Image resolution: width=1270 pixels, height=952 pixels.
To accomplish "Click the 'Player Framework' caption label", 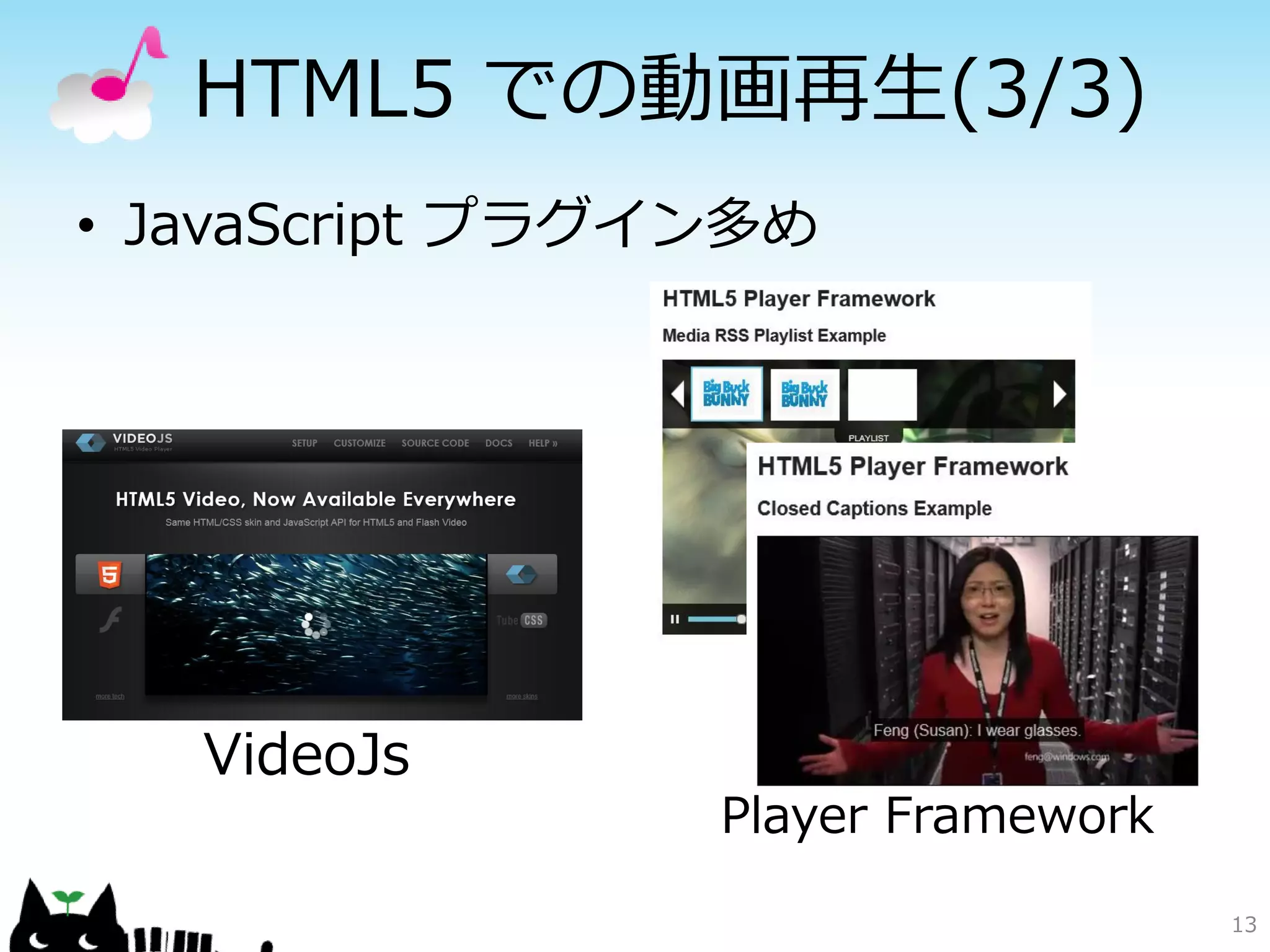I will tap(937, 816).
